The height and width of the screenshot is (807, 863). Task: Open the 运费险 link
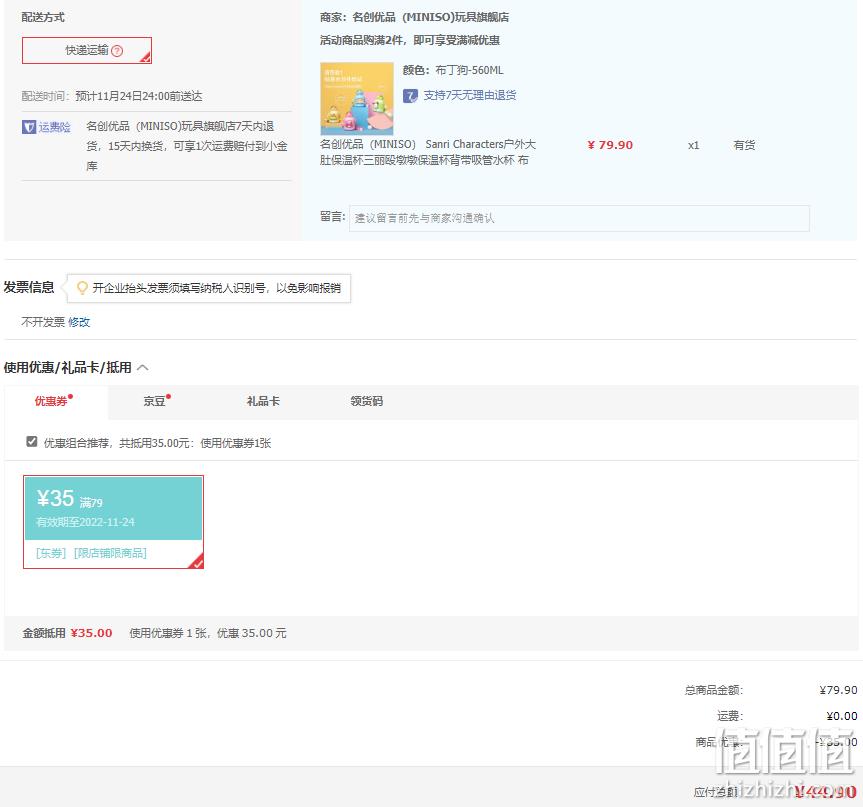[x=54, y=127]
